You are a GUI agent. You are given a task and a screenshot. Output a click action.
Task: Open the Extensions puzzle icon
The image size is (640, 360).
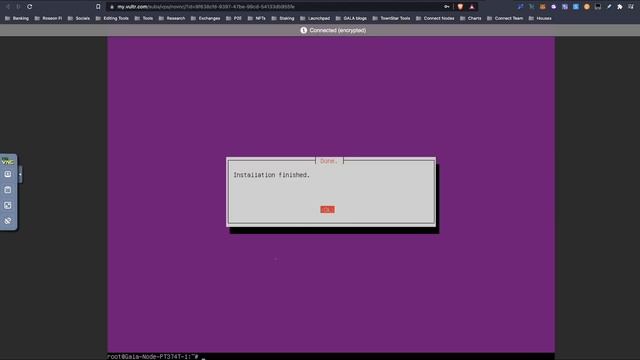pyautogui.click(x=620, y=7)
